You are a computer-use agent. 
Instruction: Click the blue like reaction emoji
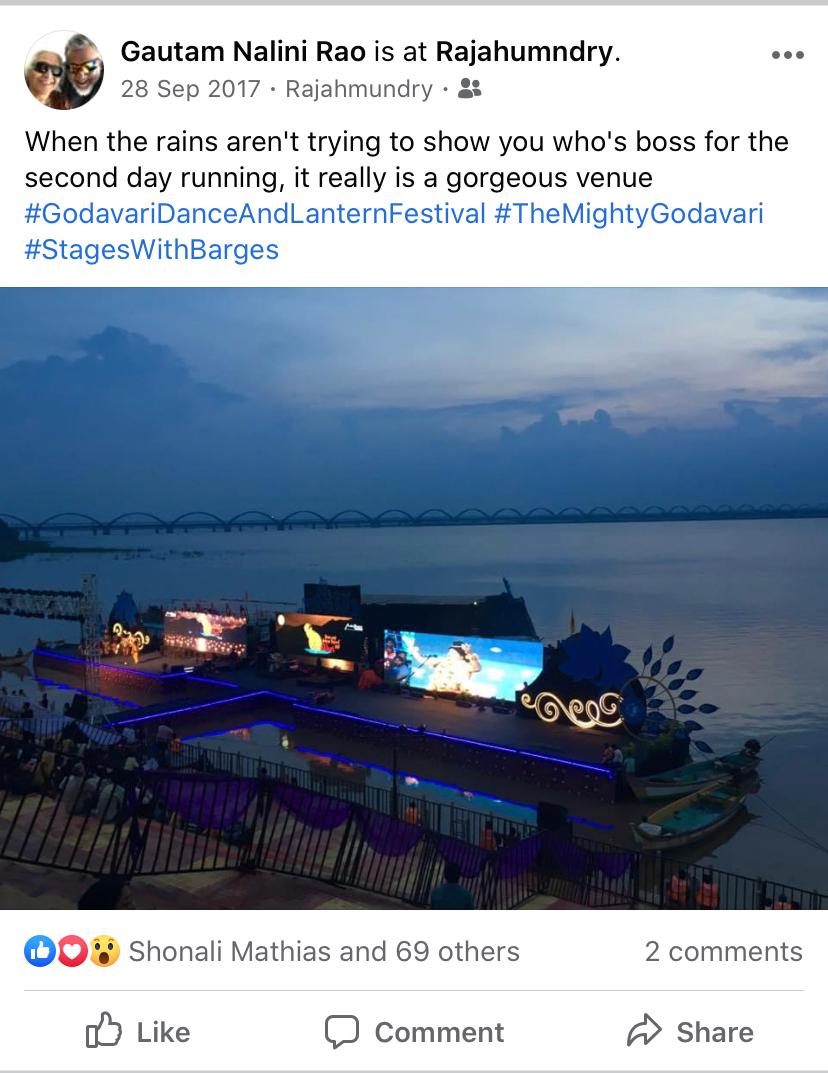pos(40,951)
